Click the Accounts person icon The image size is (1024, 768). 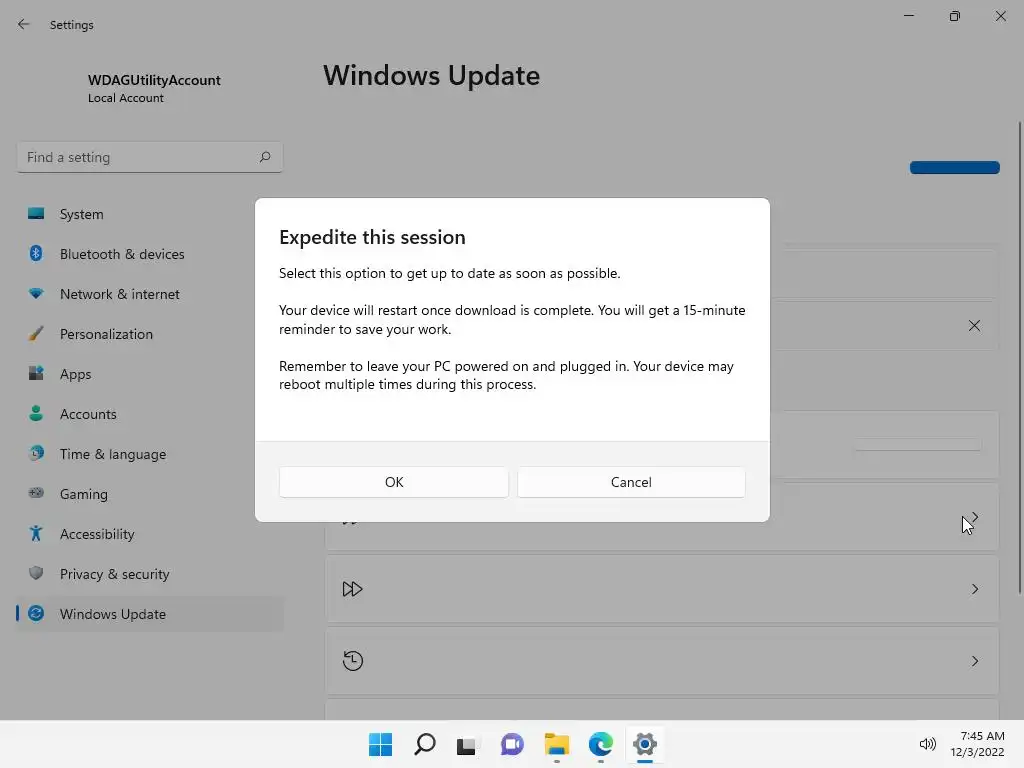coord(36,413)
